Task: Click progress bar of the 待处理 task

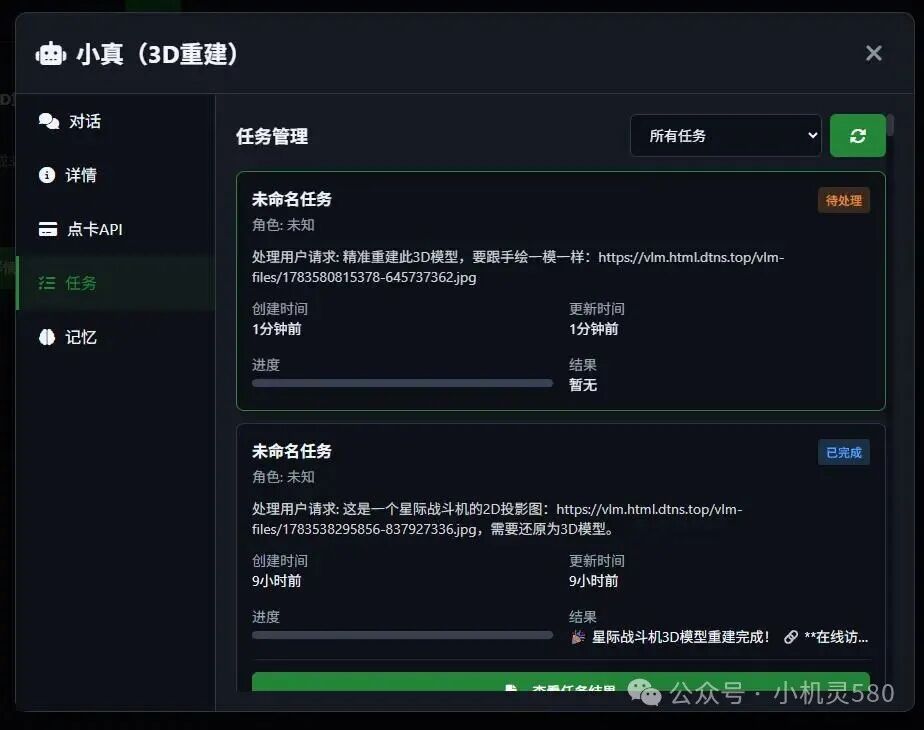Action: pyautogui.click(x=402, y=383)
